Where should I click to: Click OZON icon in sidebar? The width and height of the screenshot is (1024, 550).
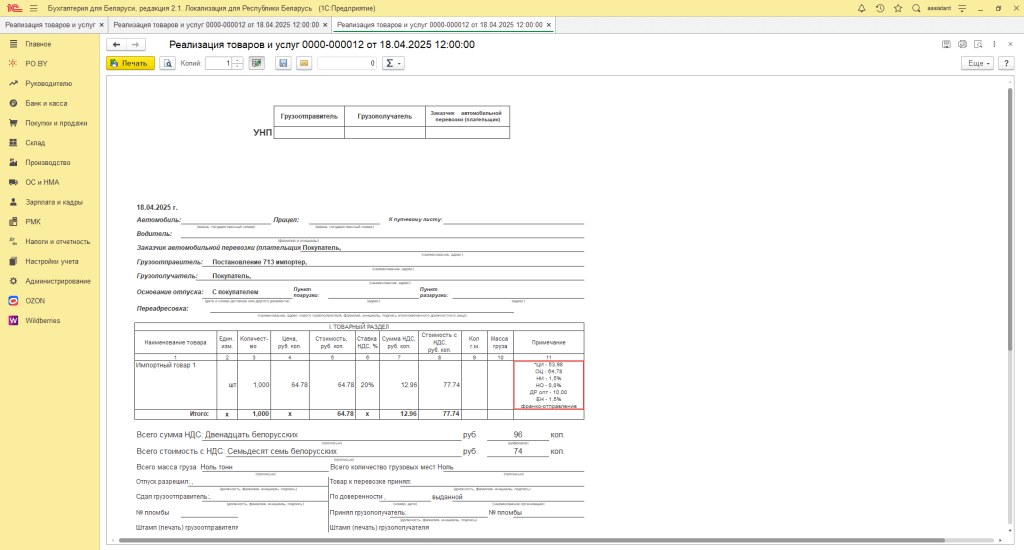(13, 301)
